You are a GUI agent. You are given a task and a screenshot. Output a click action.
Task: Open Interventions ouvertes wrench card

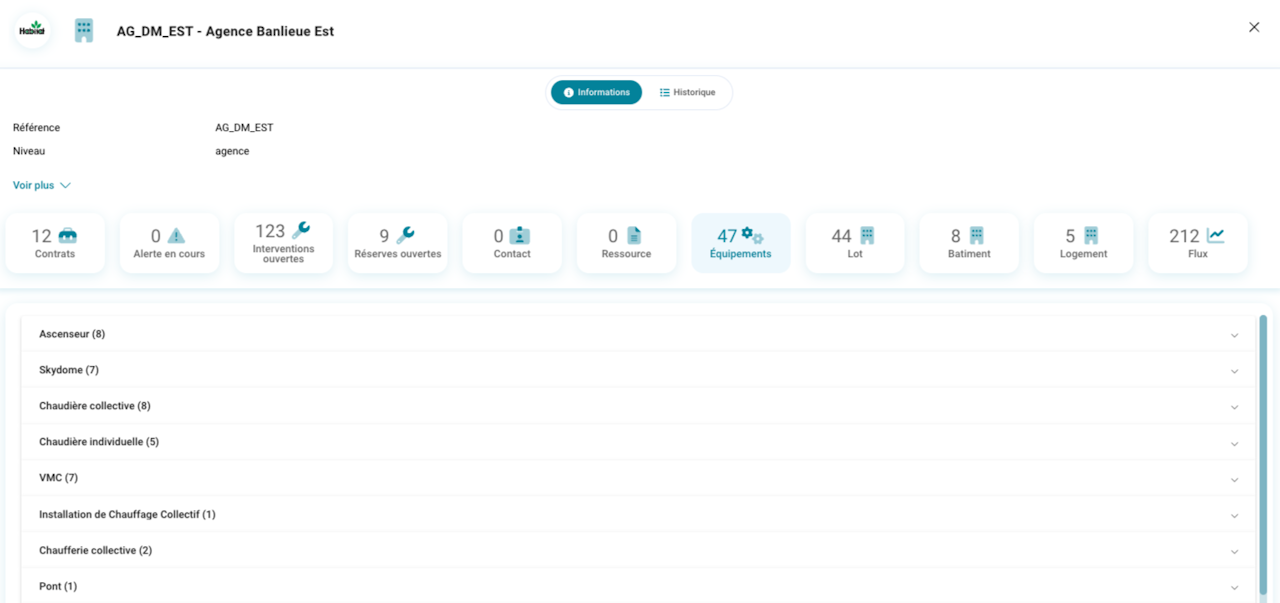(x=283, y=243)
